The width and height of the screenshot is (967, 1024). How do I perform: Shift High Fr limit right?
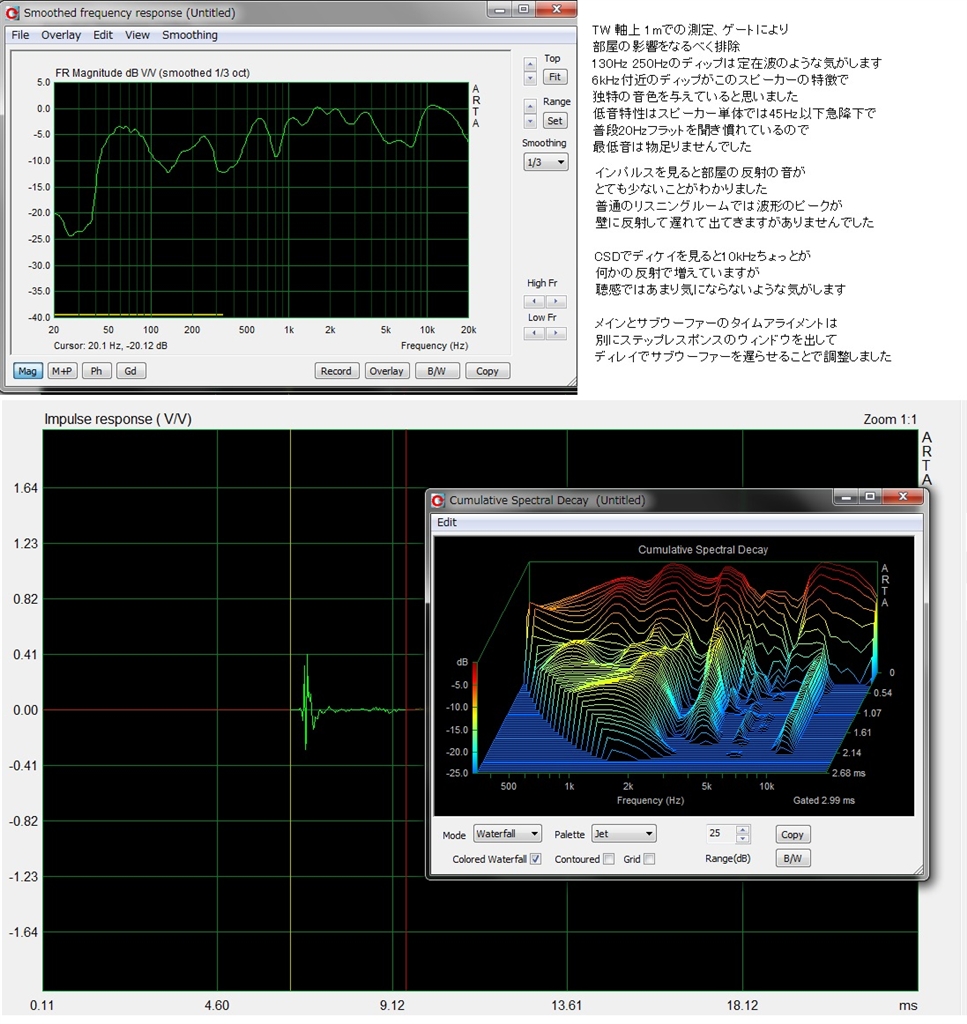point(557,301)
